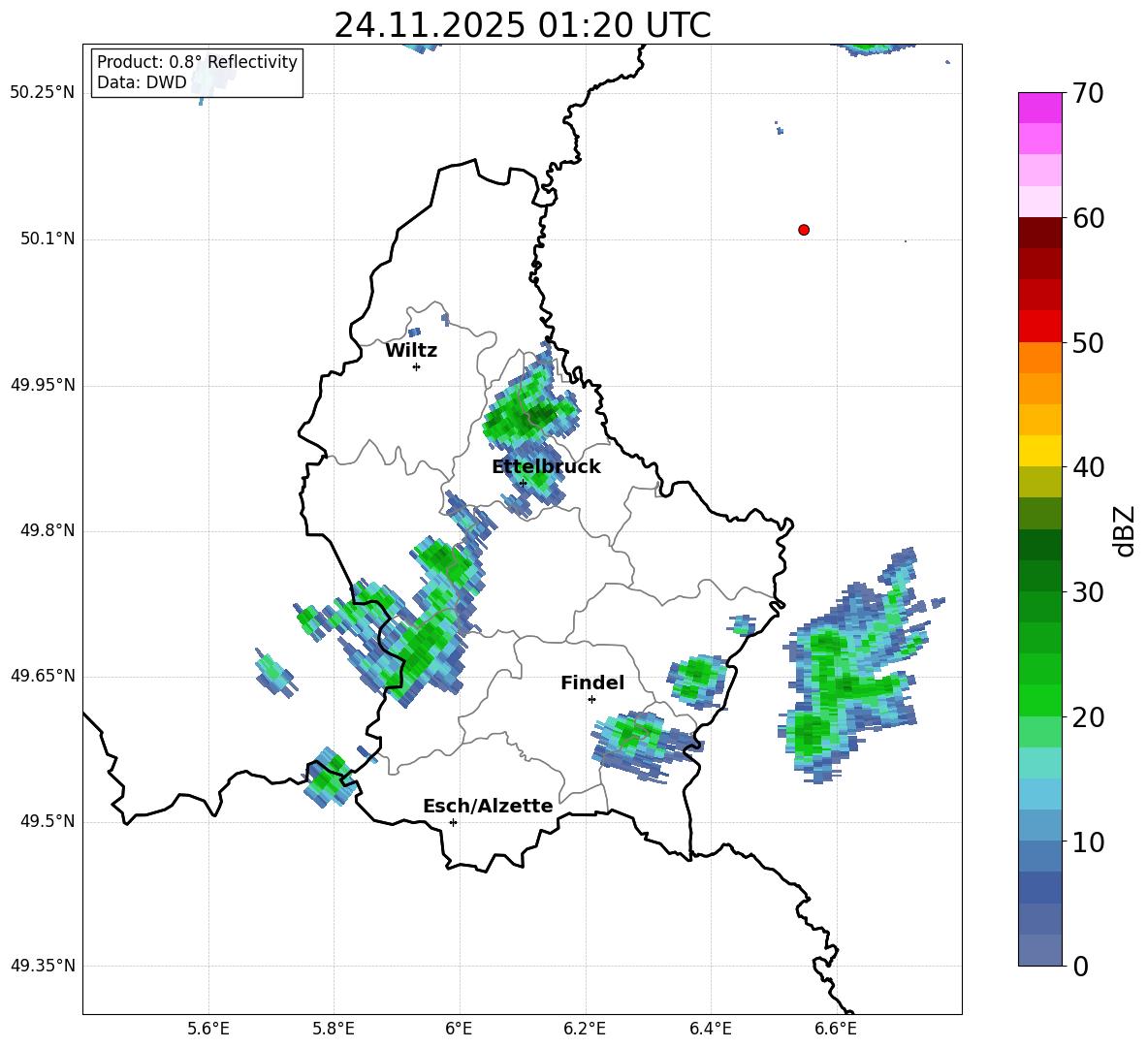Click the 49.95°N latitude label

click(x=43, y=385)
